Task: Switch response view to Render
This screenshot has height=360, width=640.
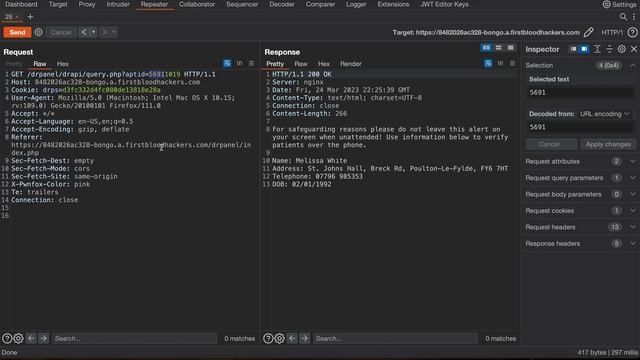Action: pos(351,64)
